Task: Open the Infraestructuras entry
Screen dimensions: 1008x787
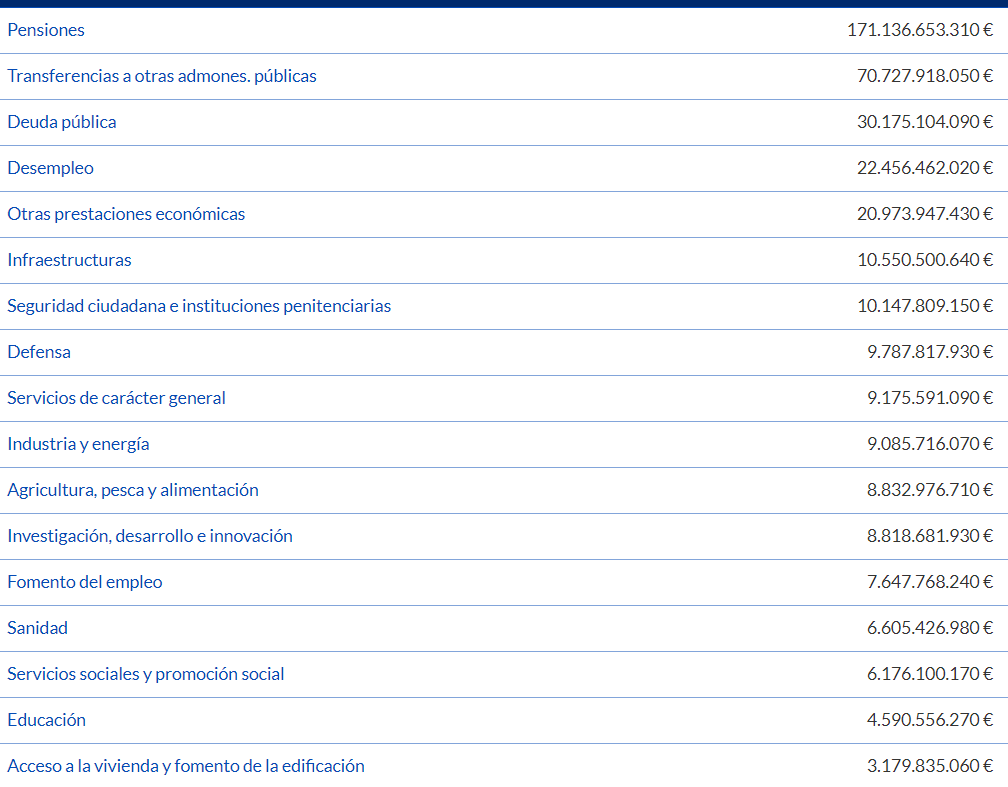Action: click(69, 260)
